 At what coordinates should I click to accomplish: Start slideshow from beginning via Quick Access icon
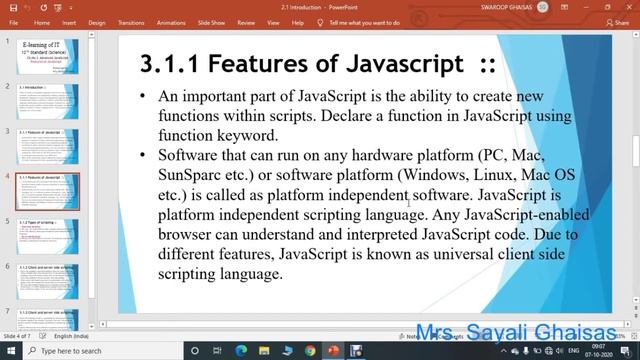click(x=58, y=8)
